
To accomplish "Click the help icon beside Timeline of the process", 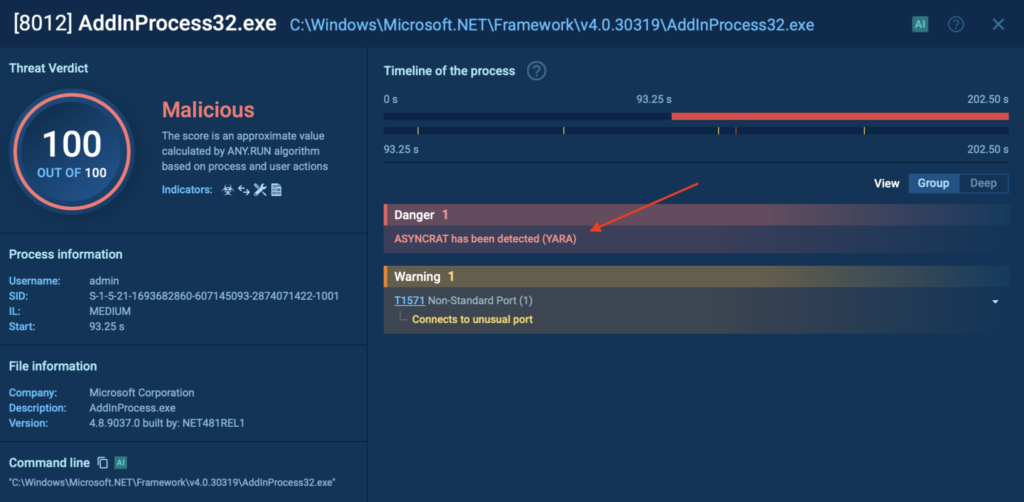I will tap(537, 71).
